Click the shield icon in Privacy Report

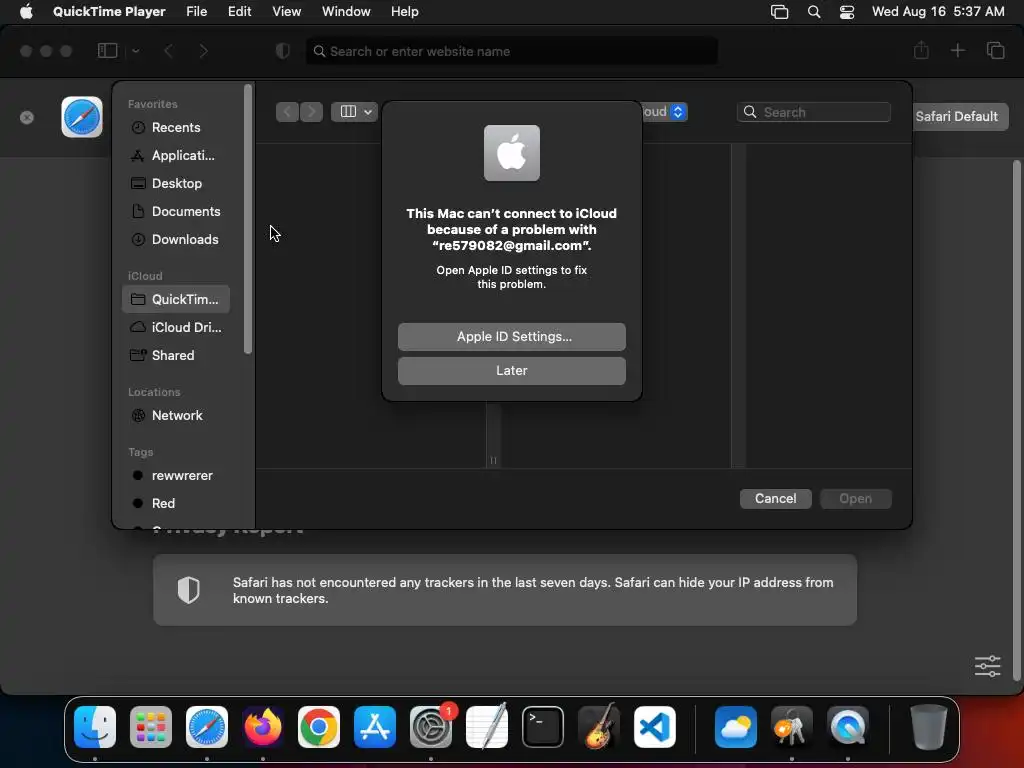[x=189, y=590]
